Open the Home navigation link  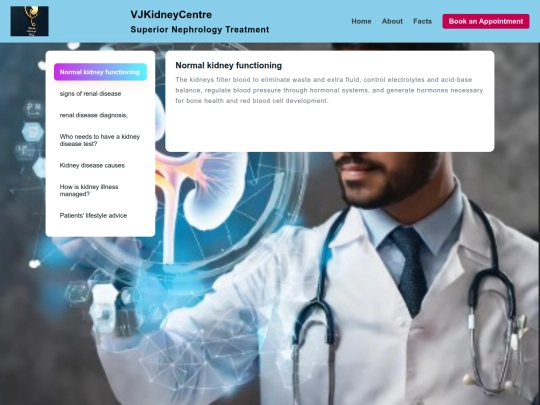(x=361, y=21)
